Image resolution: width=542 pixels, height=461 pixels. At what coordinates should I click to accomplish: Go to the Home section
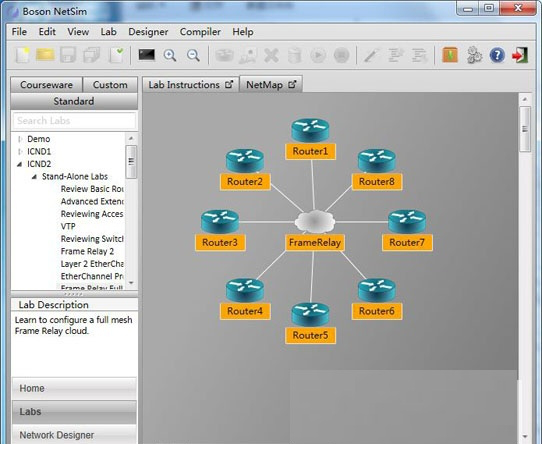(x=74, y=388)
